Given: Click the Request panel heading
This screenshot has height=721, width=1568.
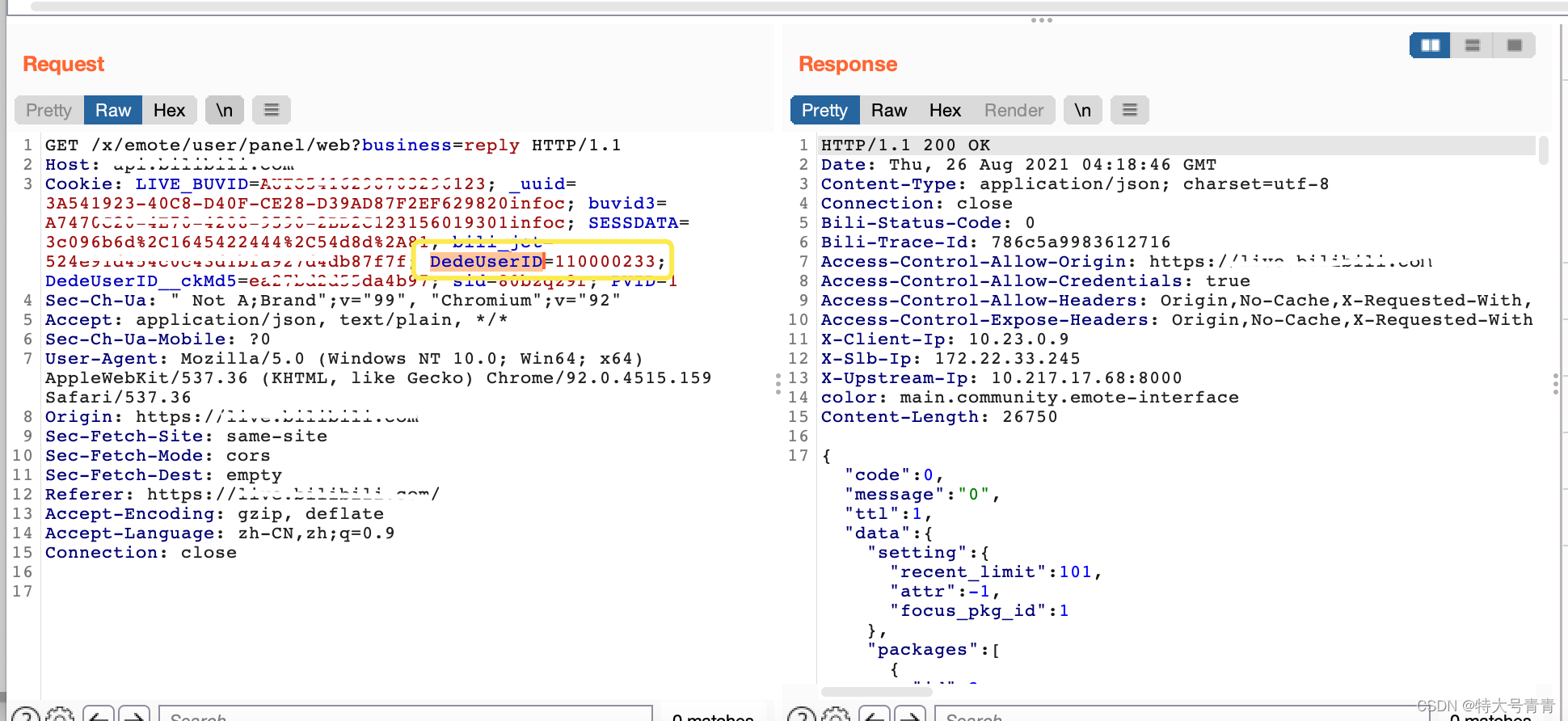Looking at the screenshot, I should click(x=64, y=64).
